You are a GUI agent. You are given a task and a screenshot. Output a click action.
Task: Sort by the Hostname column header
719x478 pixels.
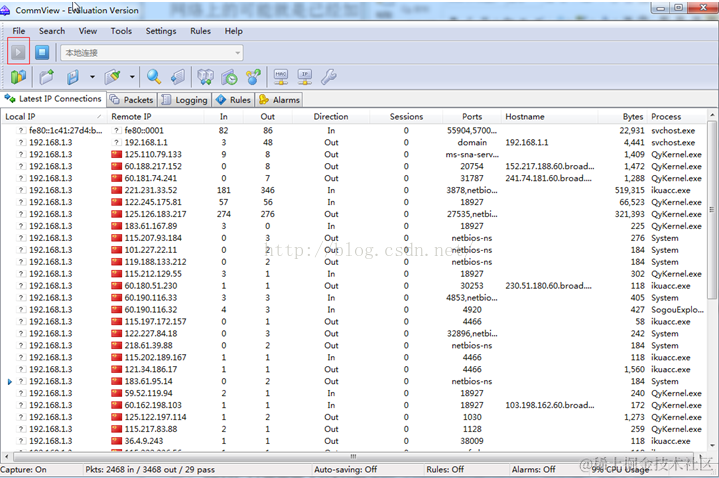pos(549,117)
